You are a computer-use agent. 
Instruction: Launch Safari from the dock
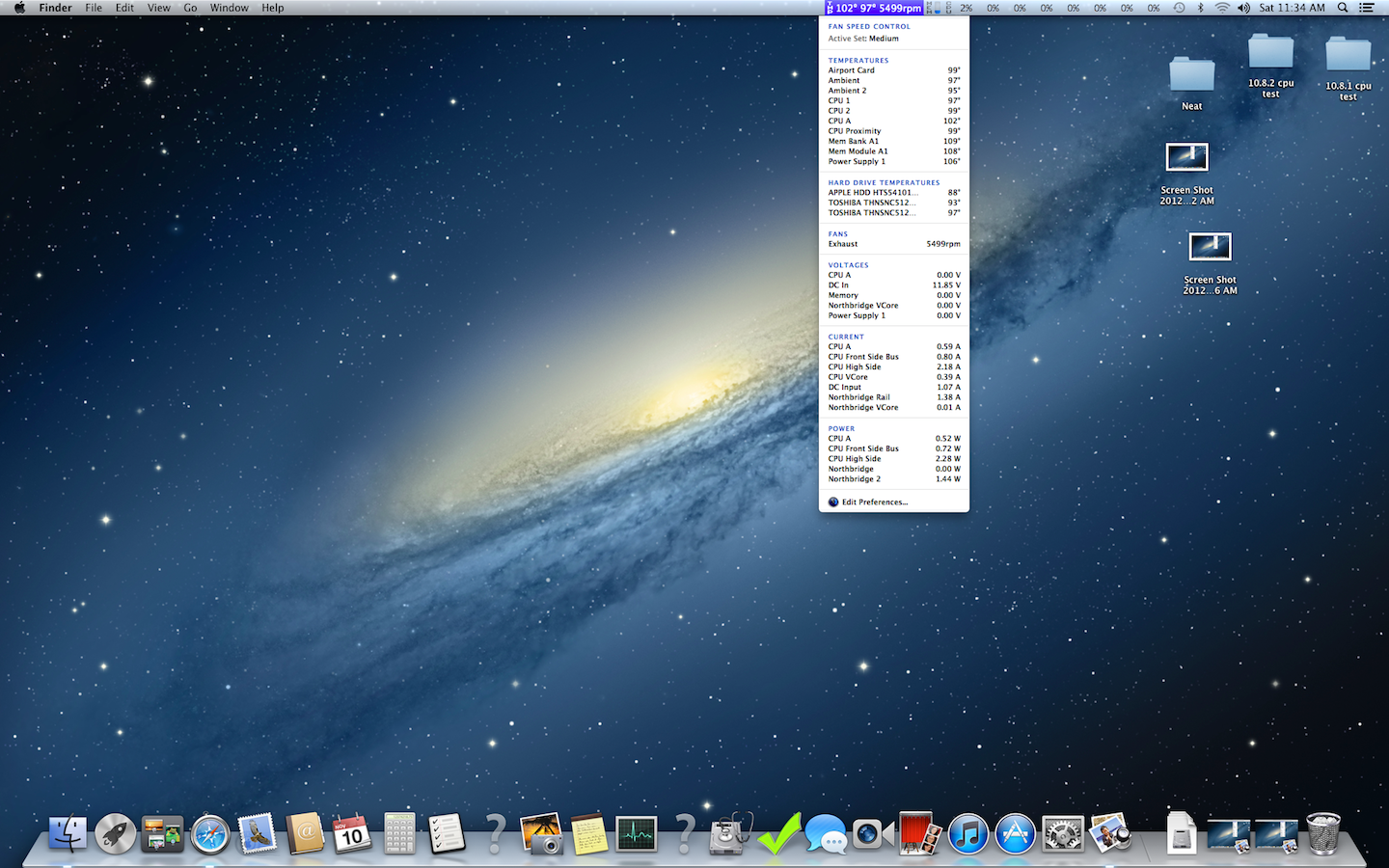tap(209, 834)
